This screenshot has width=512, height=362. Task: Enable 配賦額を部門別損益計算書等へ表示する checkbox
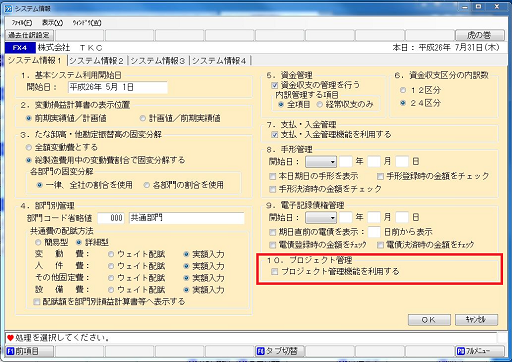click(37, 302)
